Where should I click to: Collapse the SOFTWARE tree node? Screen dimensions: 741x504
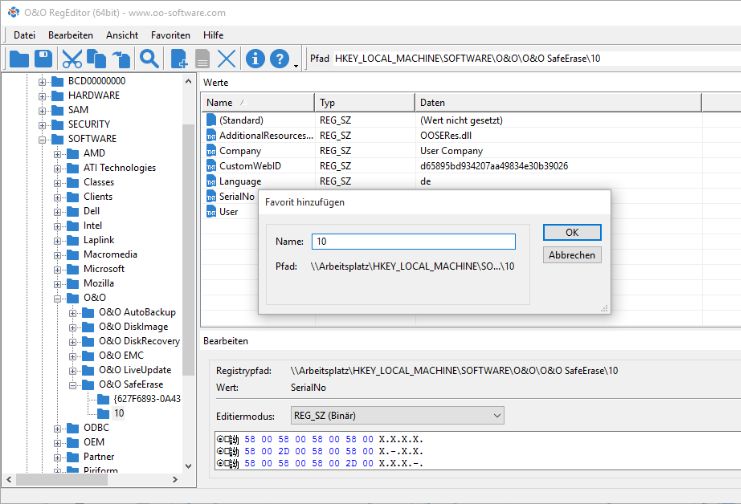[x=42, y=139]
